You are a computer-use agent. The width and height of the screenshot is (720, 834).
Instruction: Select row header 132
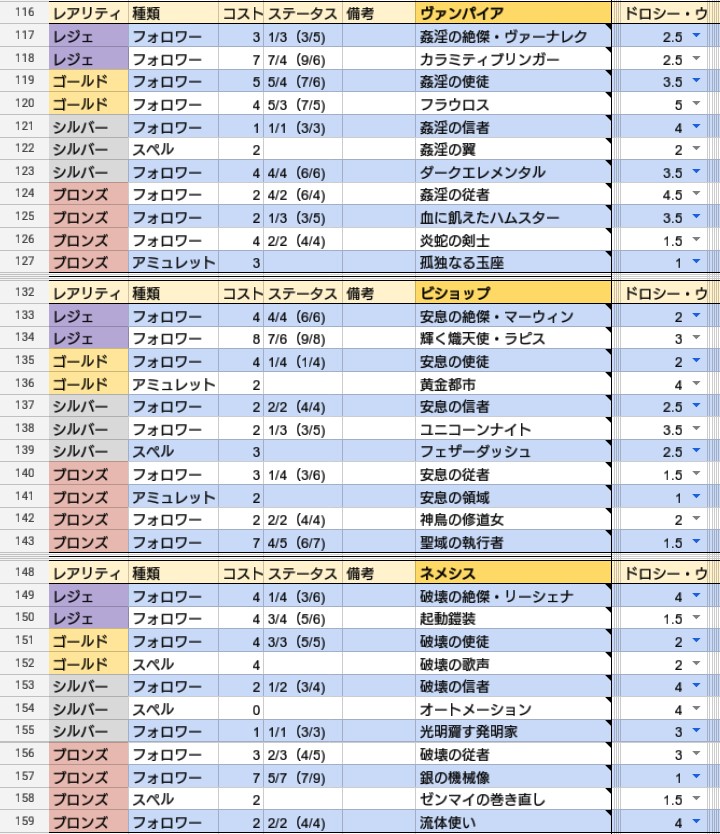[24, 293]
